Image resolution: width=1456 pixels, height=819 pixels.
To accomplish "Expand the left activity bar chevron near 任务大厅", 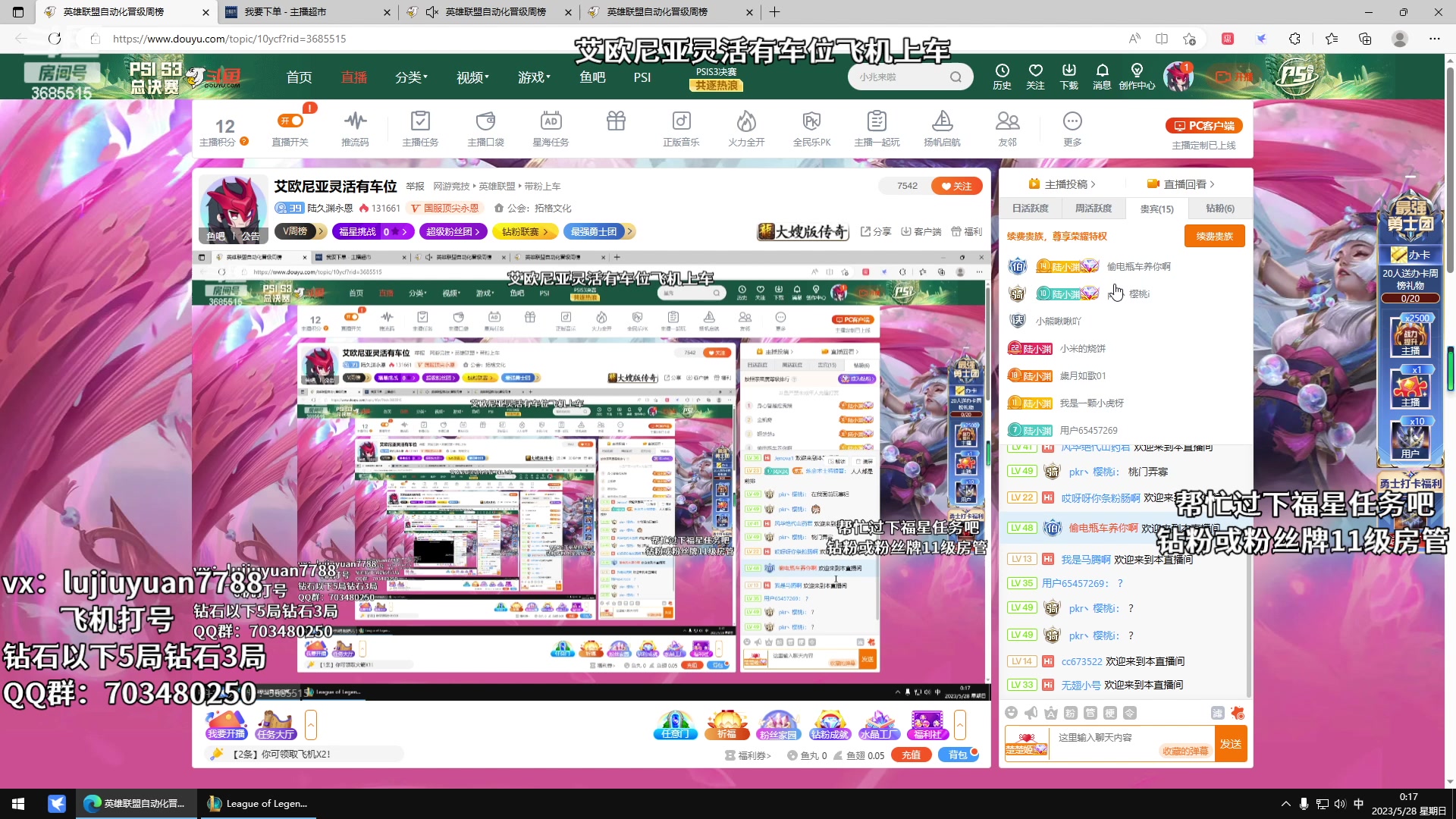I will click(x=310, y=725).
